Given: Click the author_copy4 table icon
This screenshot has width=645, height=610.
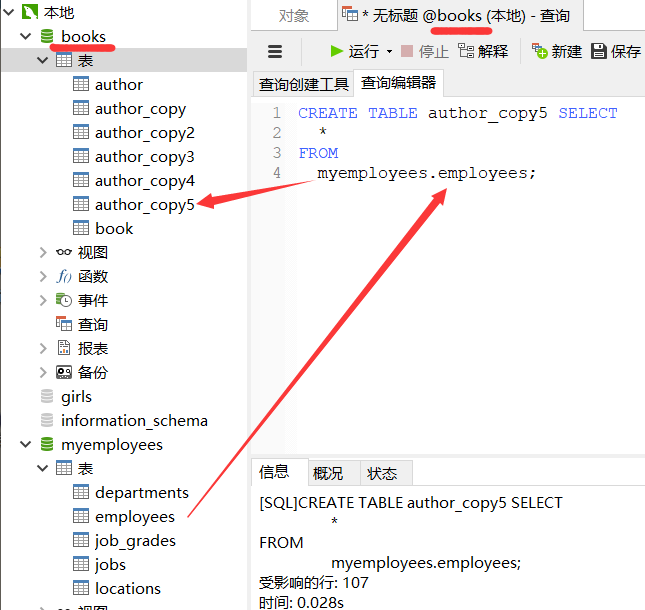Looking at the screenshot, I should pyautogui.click(x=81, y=180).
